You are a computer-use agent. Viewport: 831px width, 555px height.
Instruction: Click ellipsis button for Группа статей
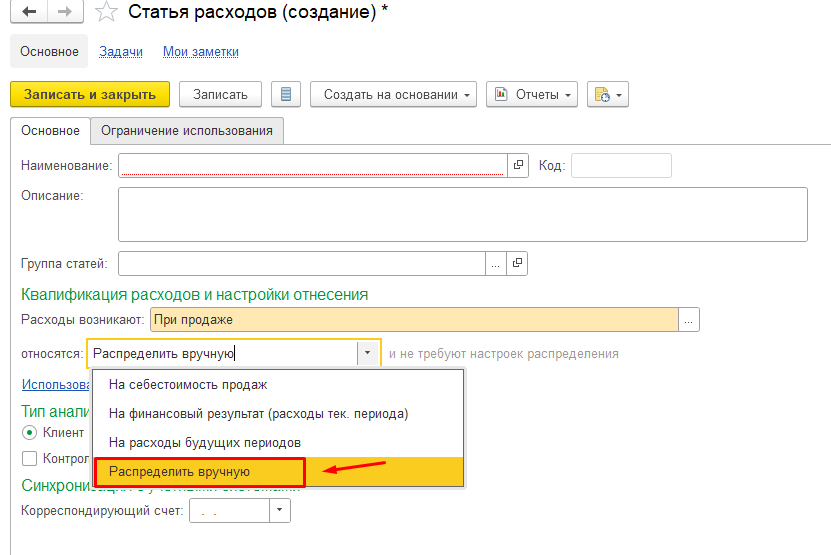pyautogui.click(x=496, y=263)
